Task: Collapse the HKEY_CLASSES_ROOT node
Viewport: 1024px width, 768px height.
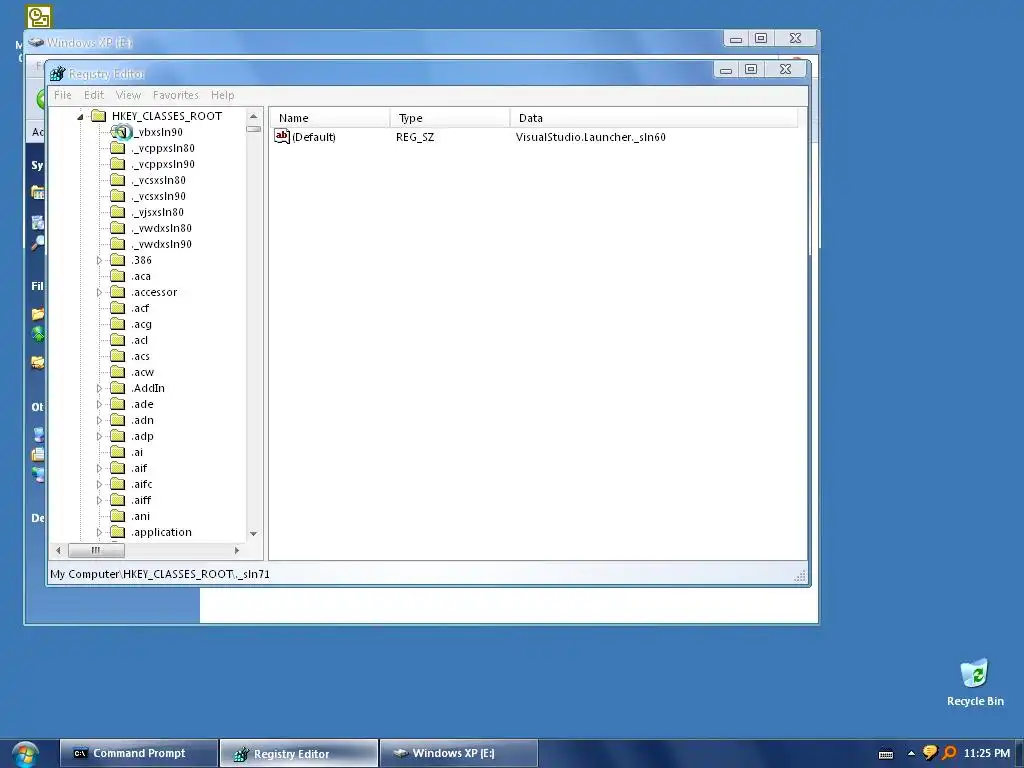Action: (x=80, y=117)
